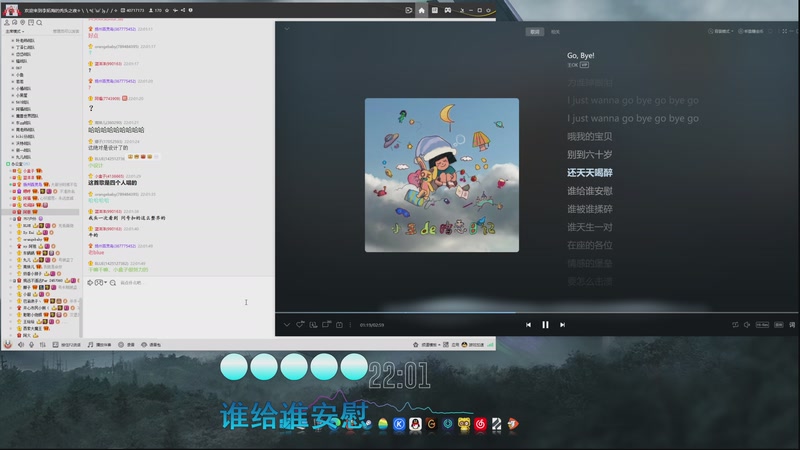Click the location pin icon above channel list
The height and width of the screenshot is (450, 800).
[x=22, y=22]
